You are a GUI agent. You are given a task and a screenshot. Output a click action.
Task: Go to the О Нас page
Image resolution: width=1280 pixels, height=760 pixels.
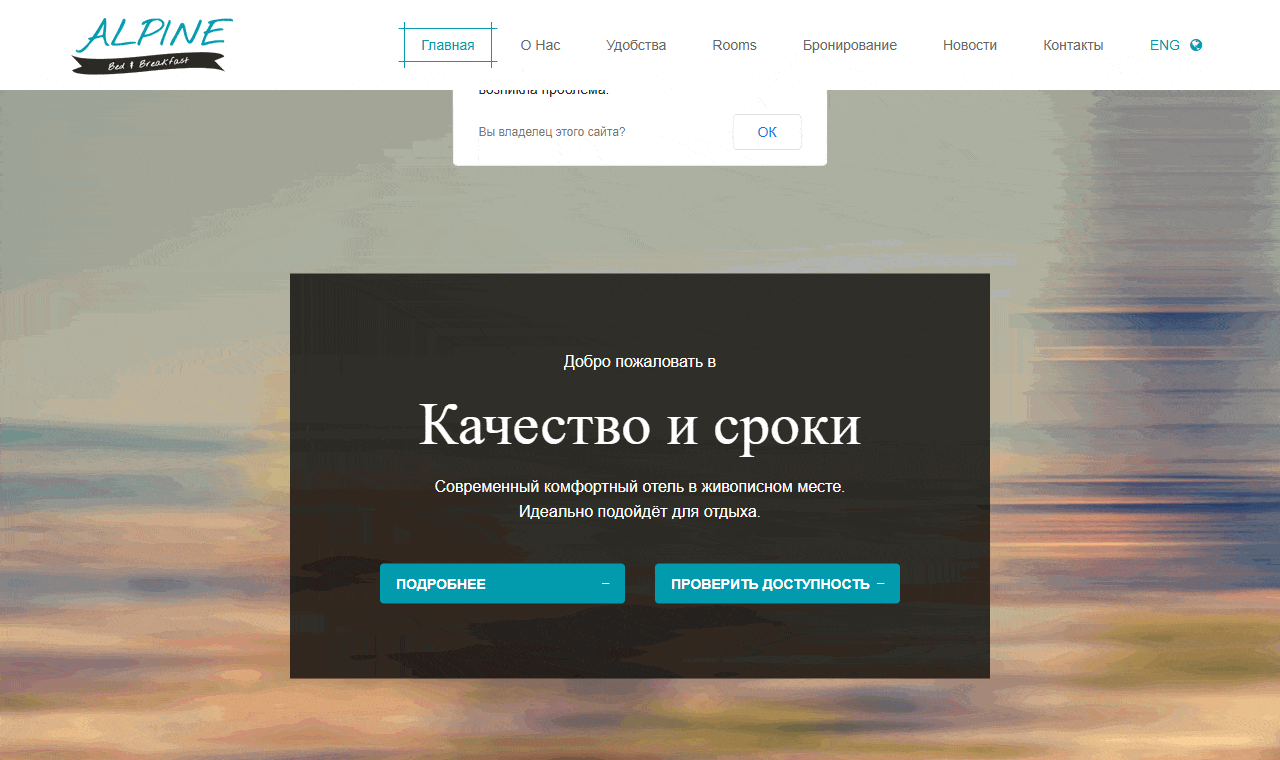540,45
